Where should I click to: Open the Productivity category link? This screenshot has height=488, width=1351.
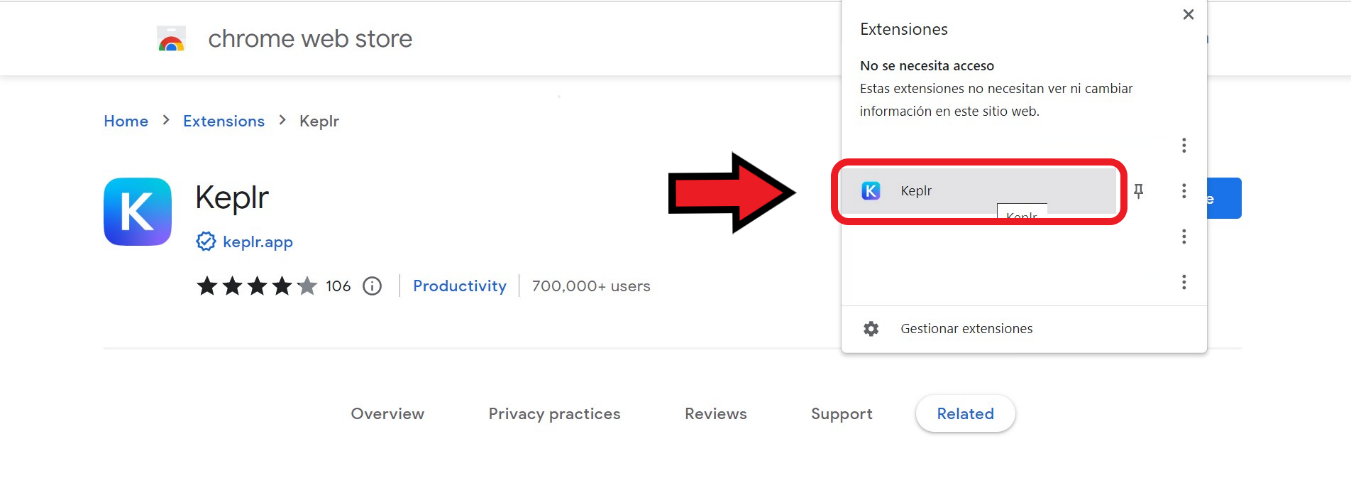(460, 286)
